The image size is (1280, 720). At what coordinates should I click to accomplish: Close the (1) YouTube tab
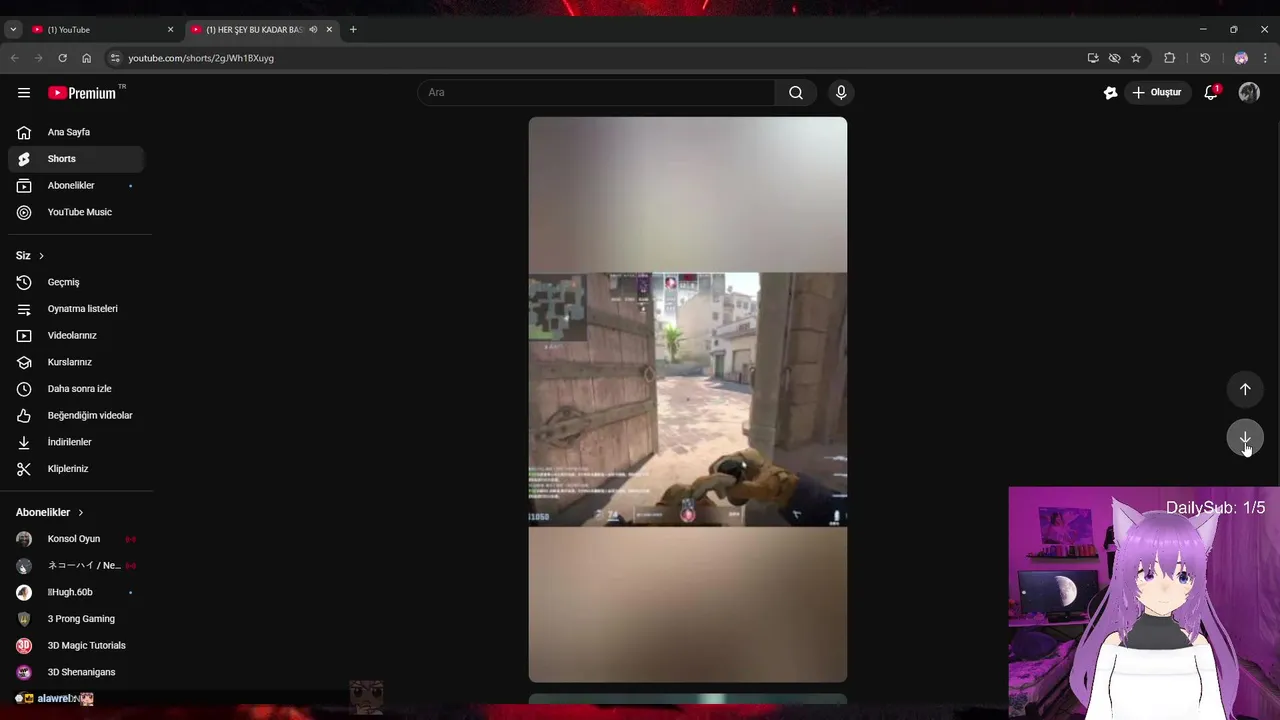(170, 30)
